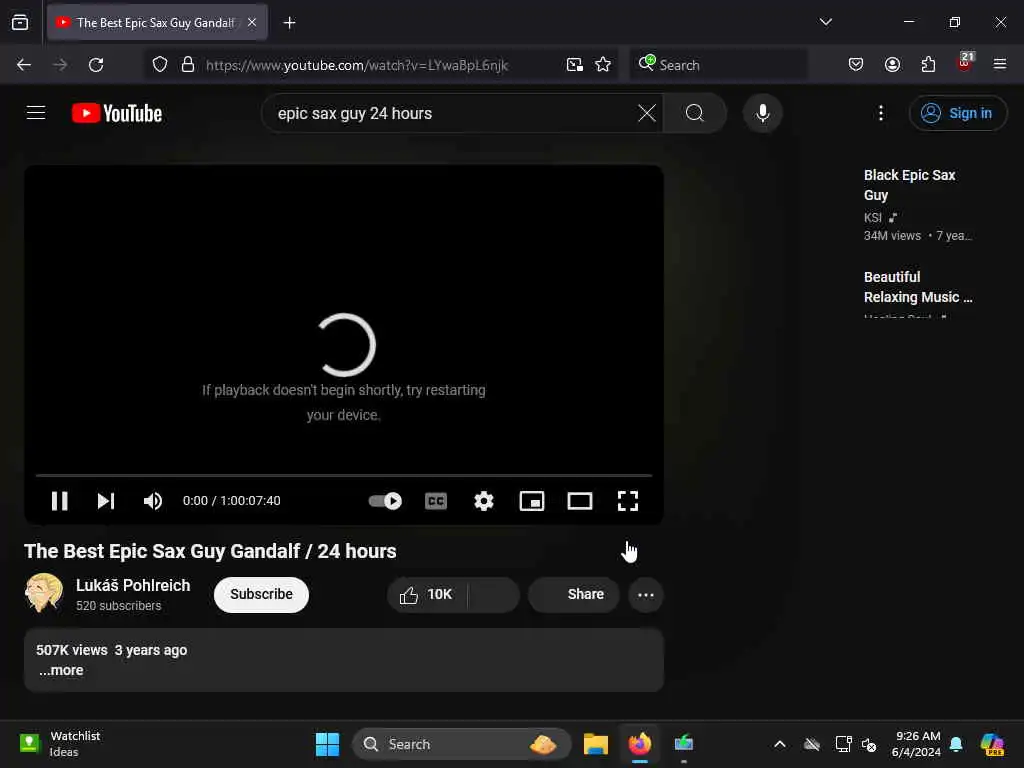Open Copilot preview icon in taskbar
This screenshot has height=768, width=1024.
[992, 744]
